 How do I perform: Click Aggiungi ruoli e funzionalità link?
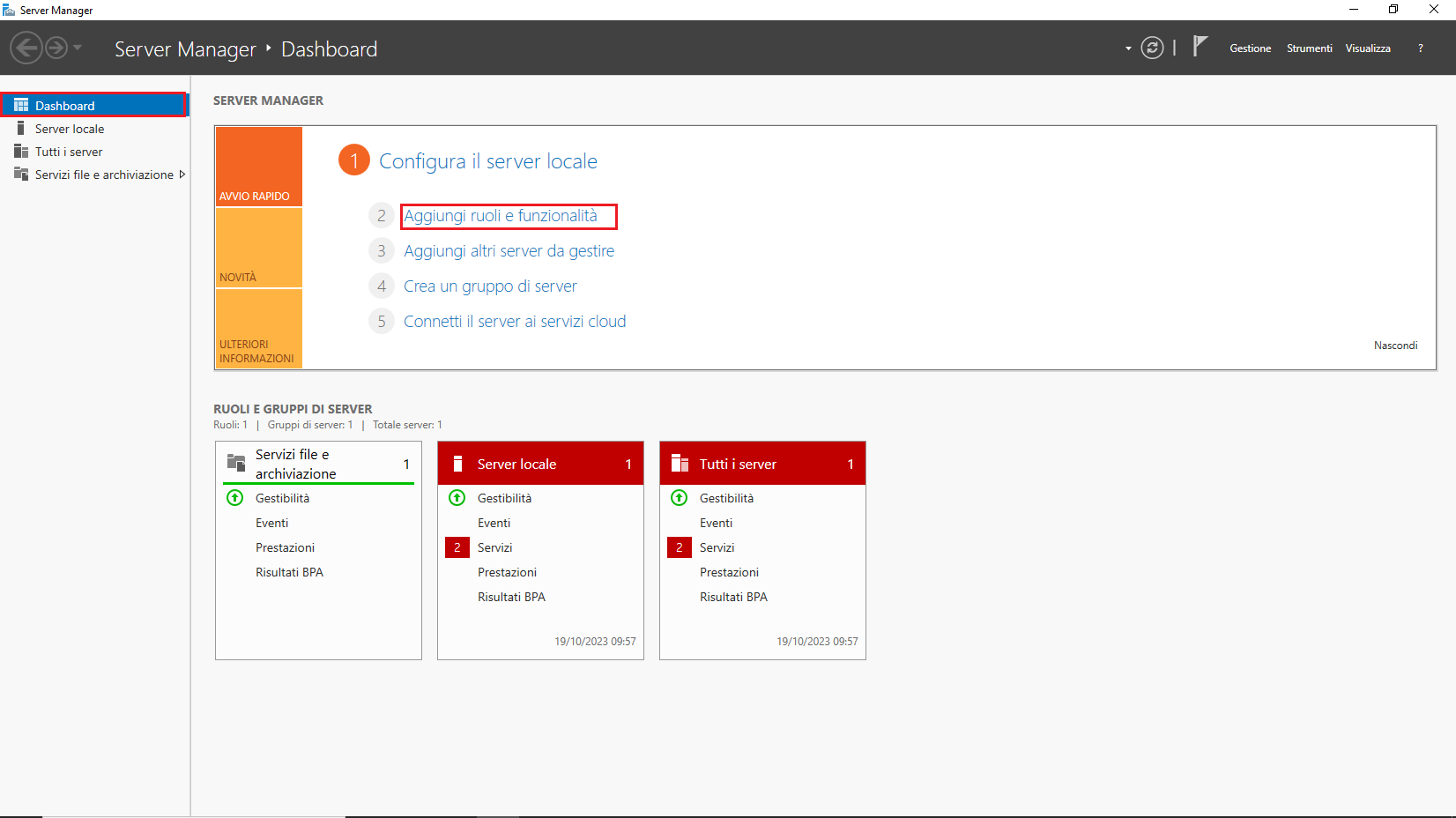coord(501,216)
